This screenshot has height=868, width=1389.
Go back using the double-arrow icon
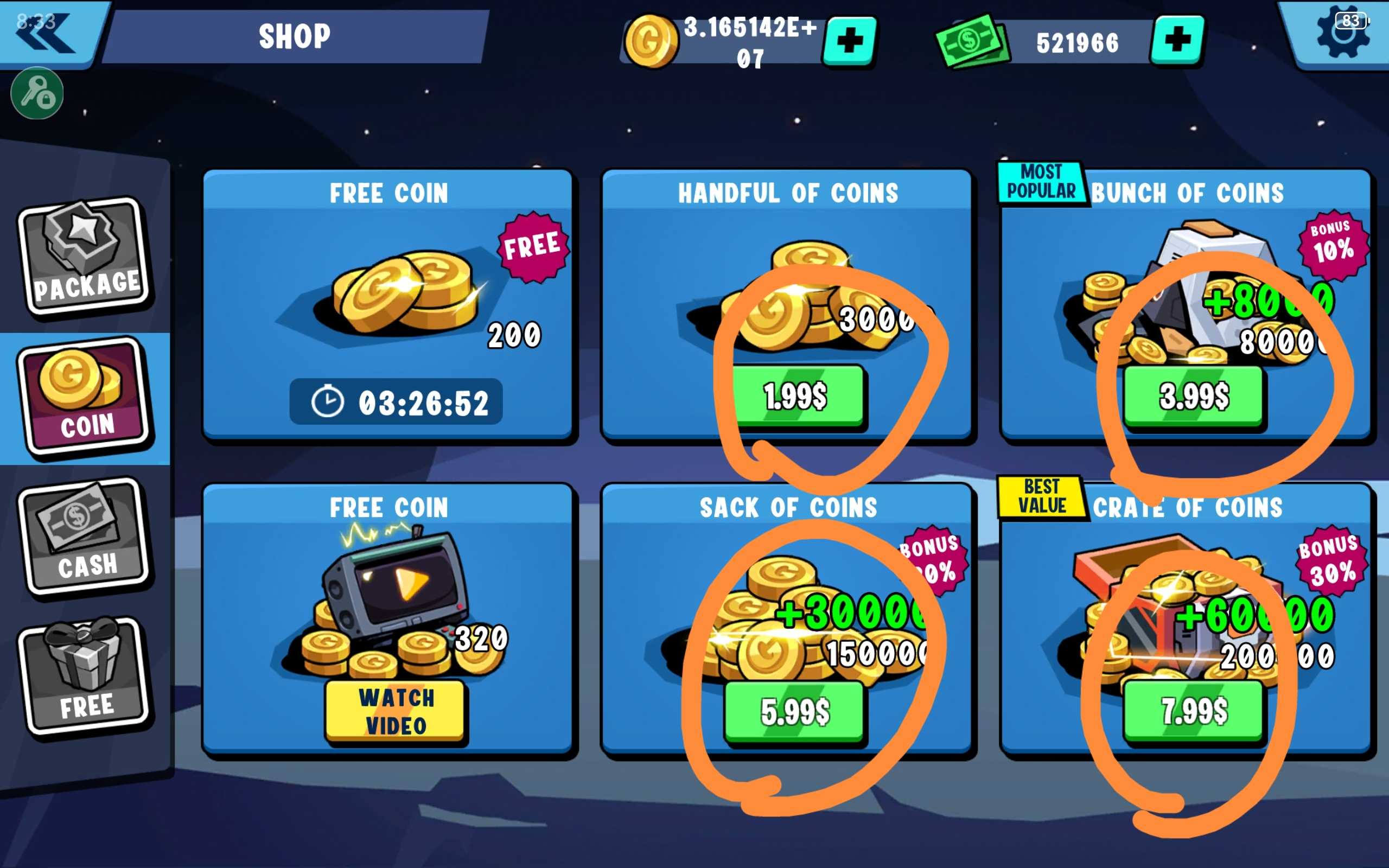(46, 33)
